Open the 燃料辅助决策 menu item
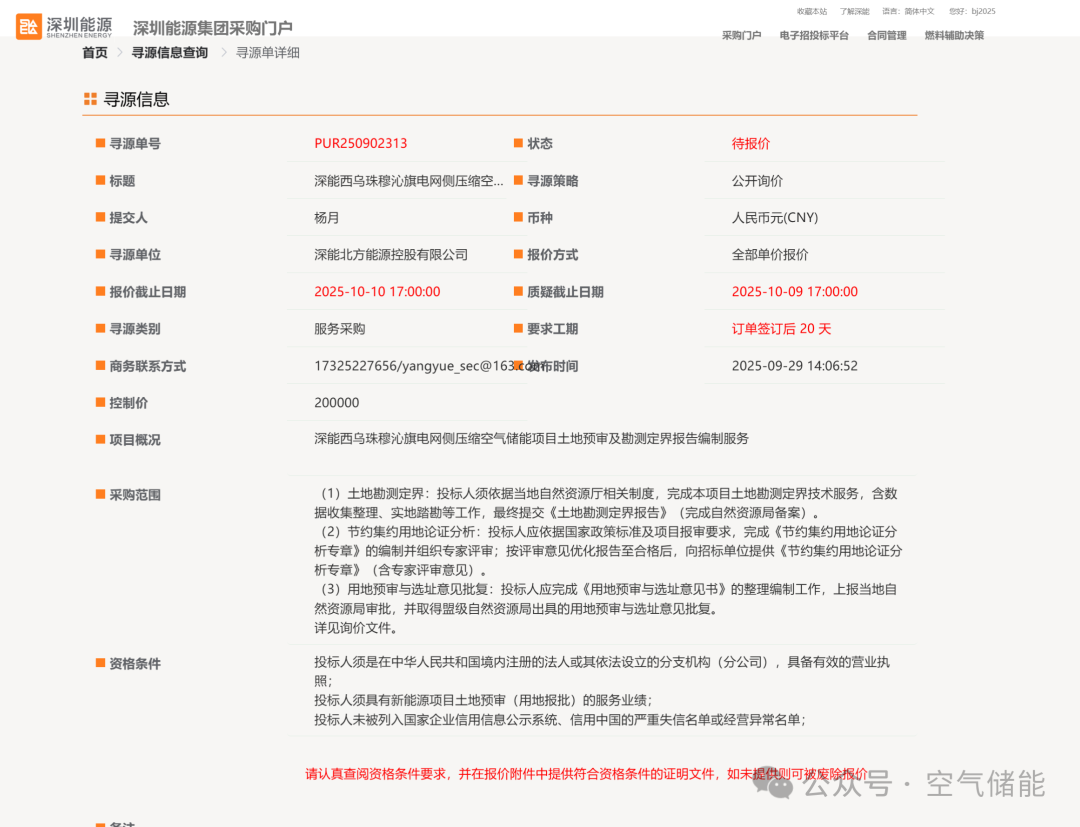Image resolution: width=1080 pixels, height=827 pixels. 954,36
